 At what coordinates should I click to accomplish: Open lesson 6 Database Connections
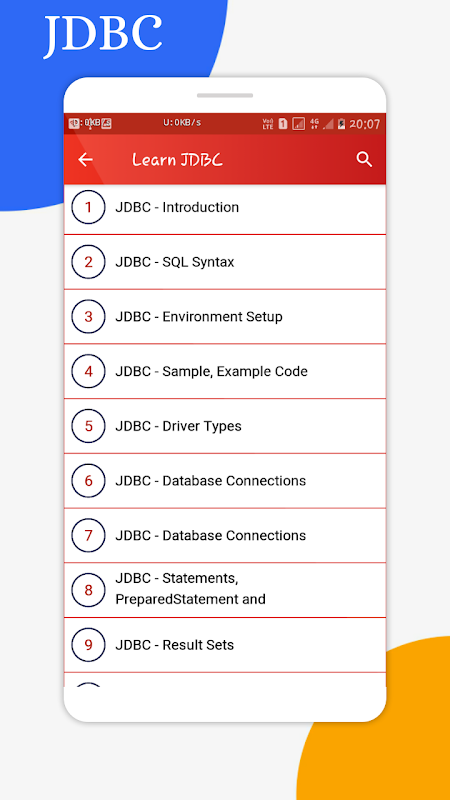pyautogui.click(x=224, y=481)
